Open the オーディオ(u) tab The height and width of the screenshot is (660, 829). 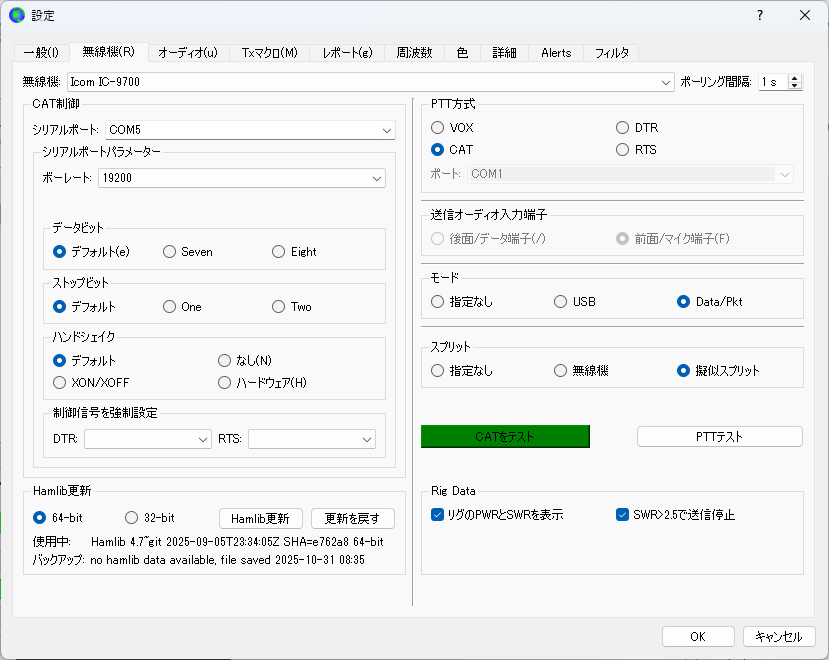[x=188, y=53]
